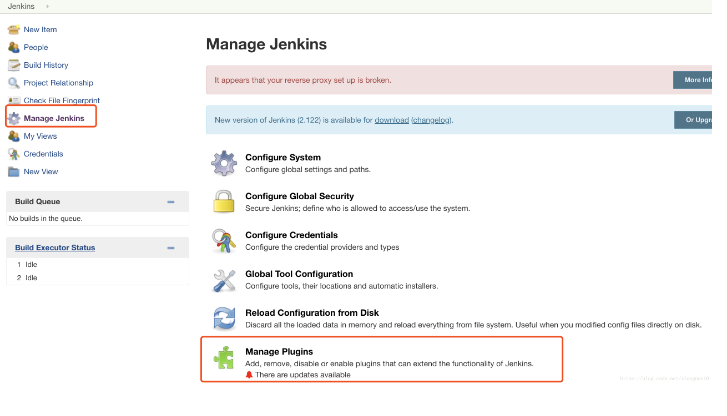
Task: Open Build Executor Status link
Action: [55, 248]
